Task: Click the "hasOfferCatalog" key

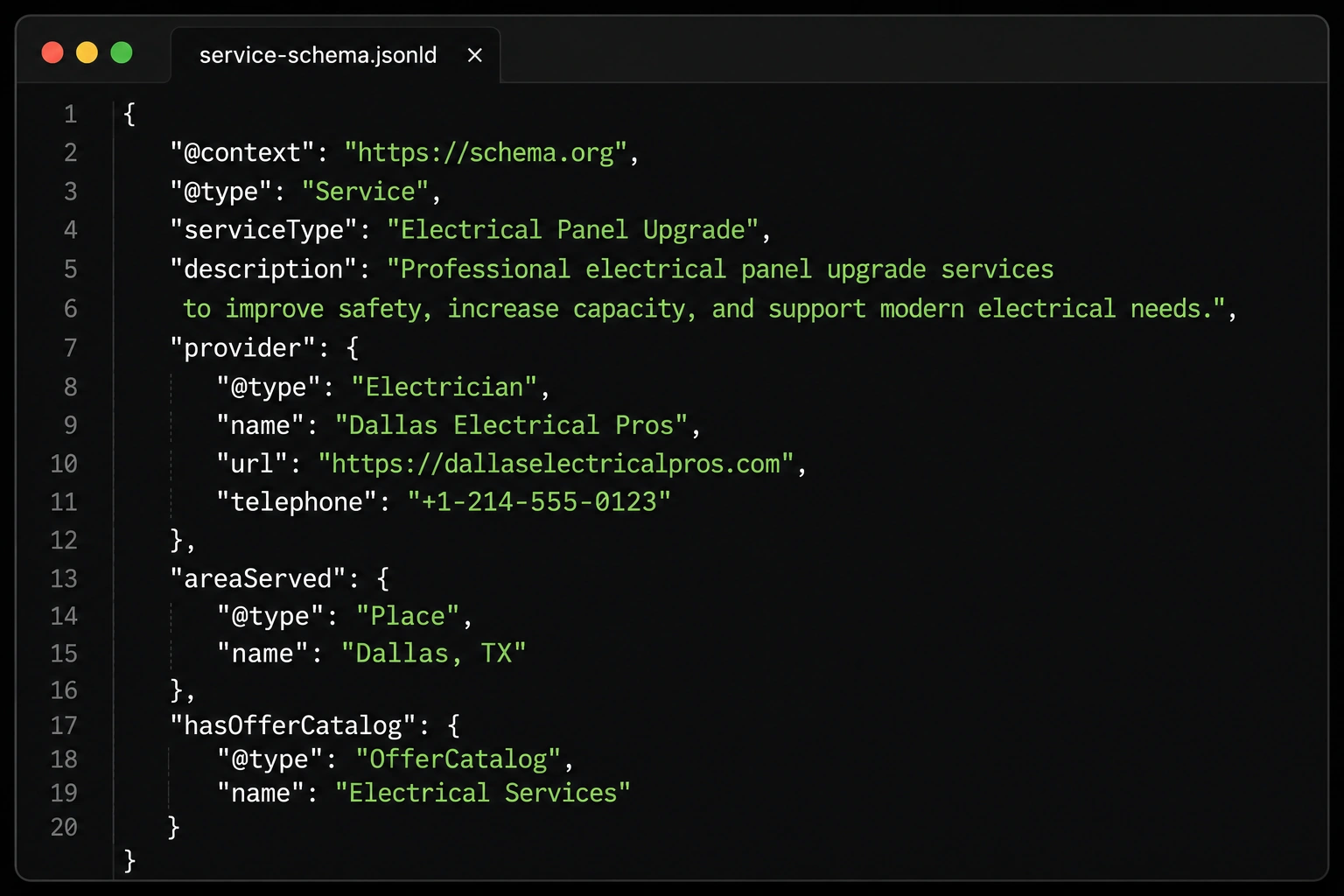Action: point(292,726)
